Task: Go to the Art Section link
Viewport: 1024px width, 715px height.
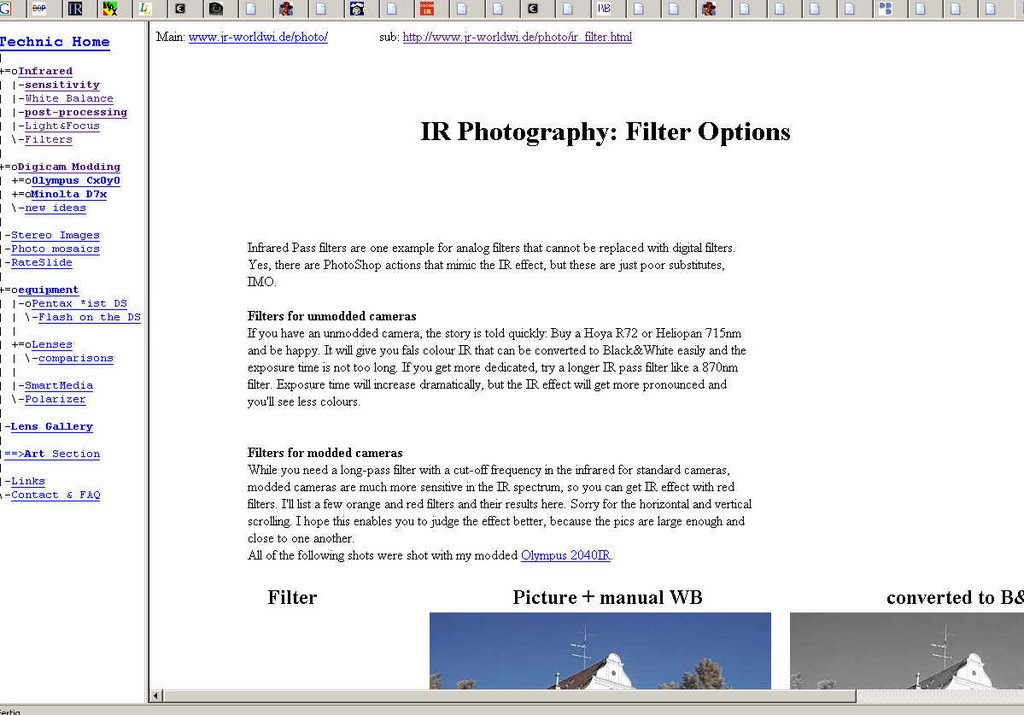Action: (x=52, y=455)
